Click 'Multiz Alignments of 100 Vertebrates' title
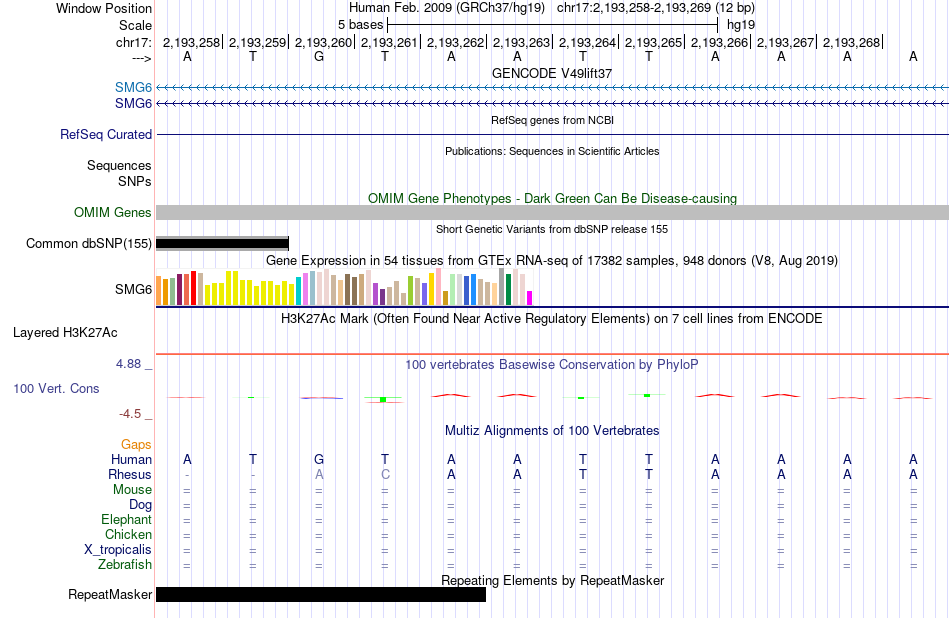950x618 pixels. tap(552, 431)
